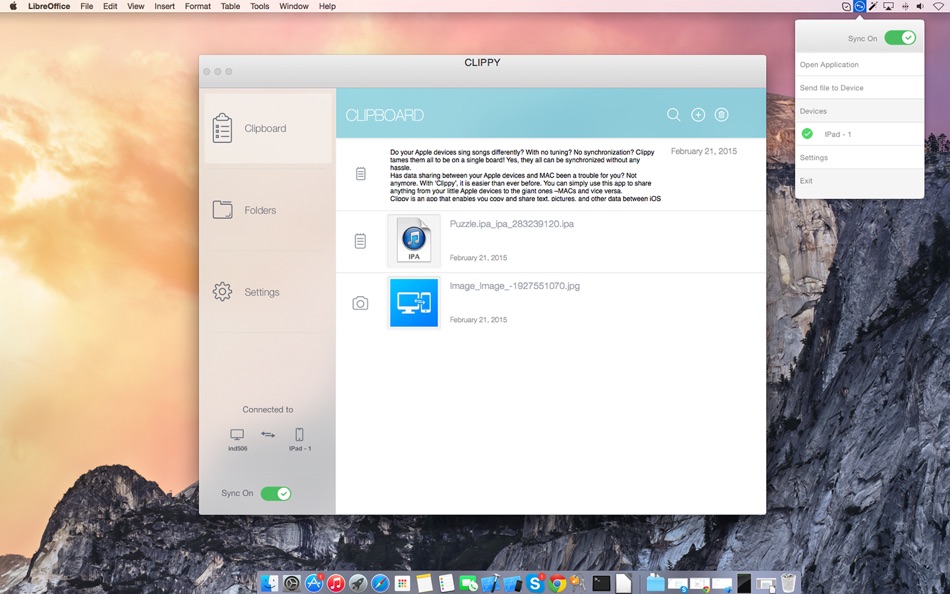Open the LibreOffice File menu
This screenshot has height=594, width=950.
click(x=87, y=6)
